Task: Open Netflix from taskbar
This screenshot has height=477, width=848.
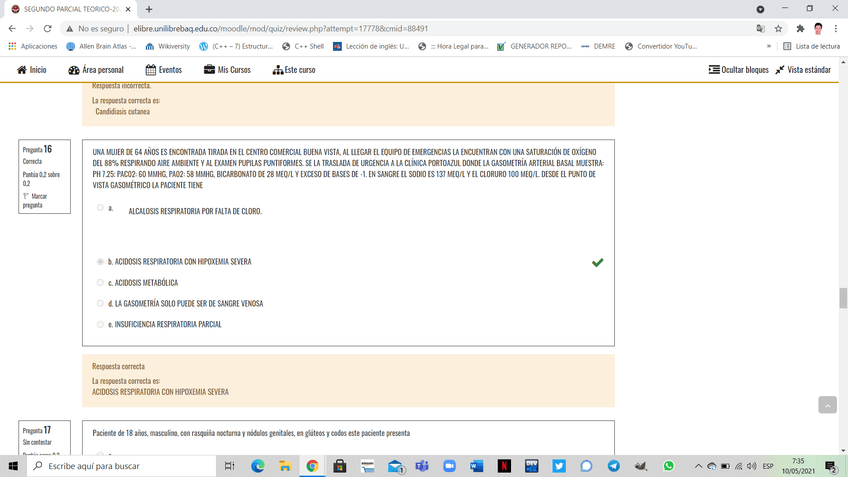Action: point(504,466)
